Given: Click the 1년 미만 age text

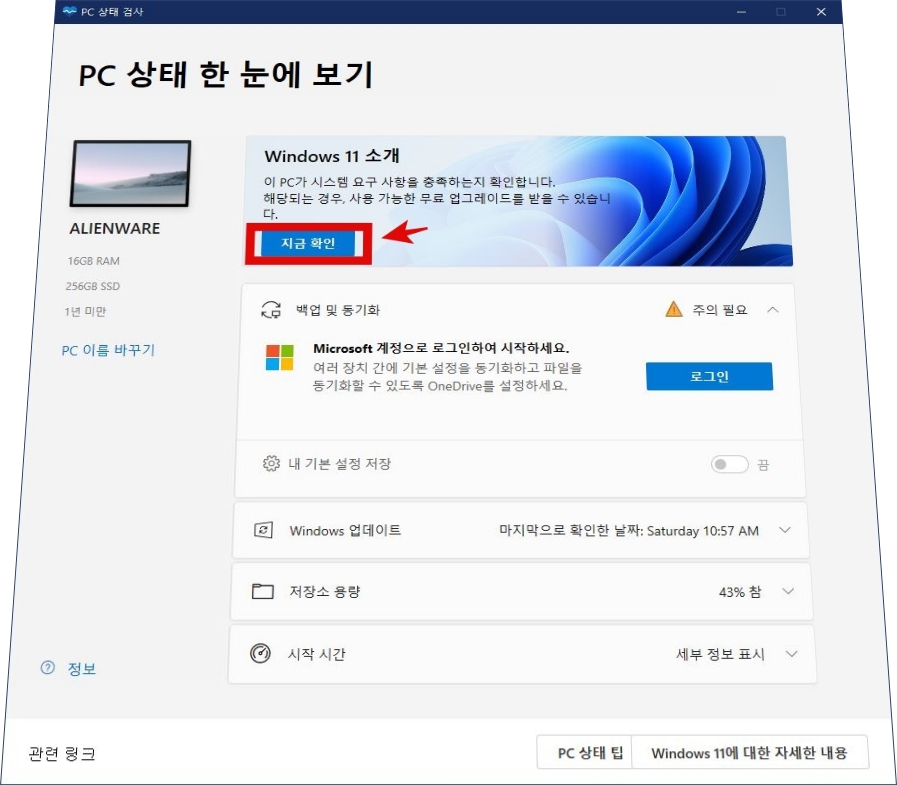Looking at the screenshot, I should 85,311.
